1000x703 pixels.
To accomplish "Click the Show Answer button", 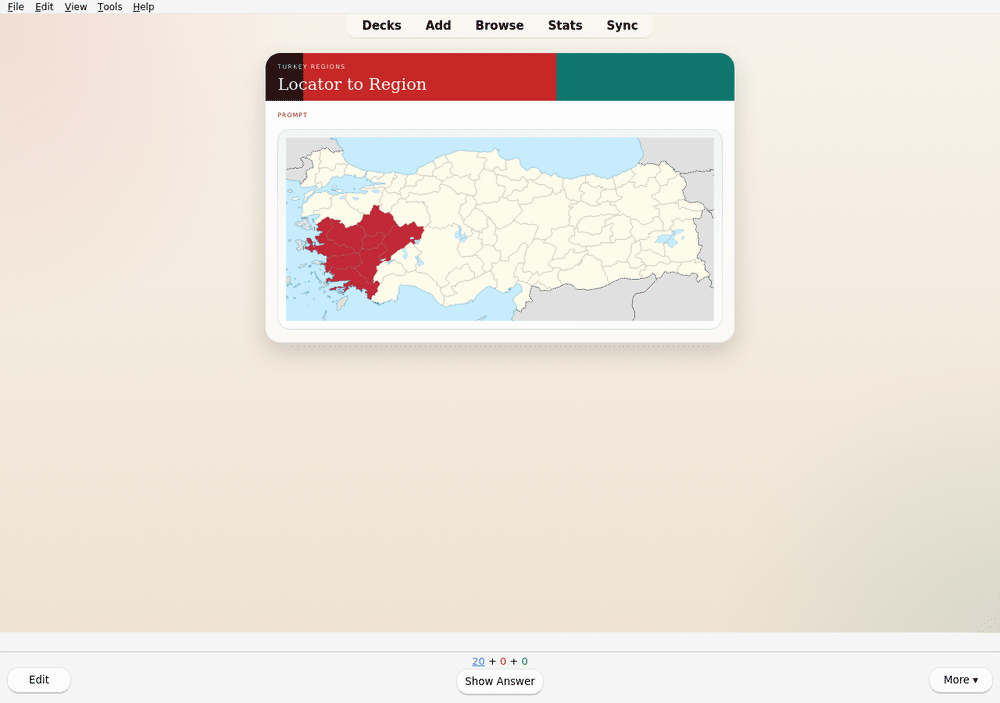I will (x=500, y=681).
